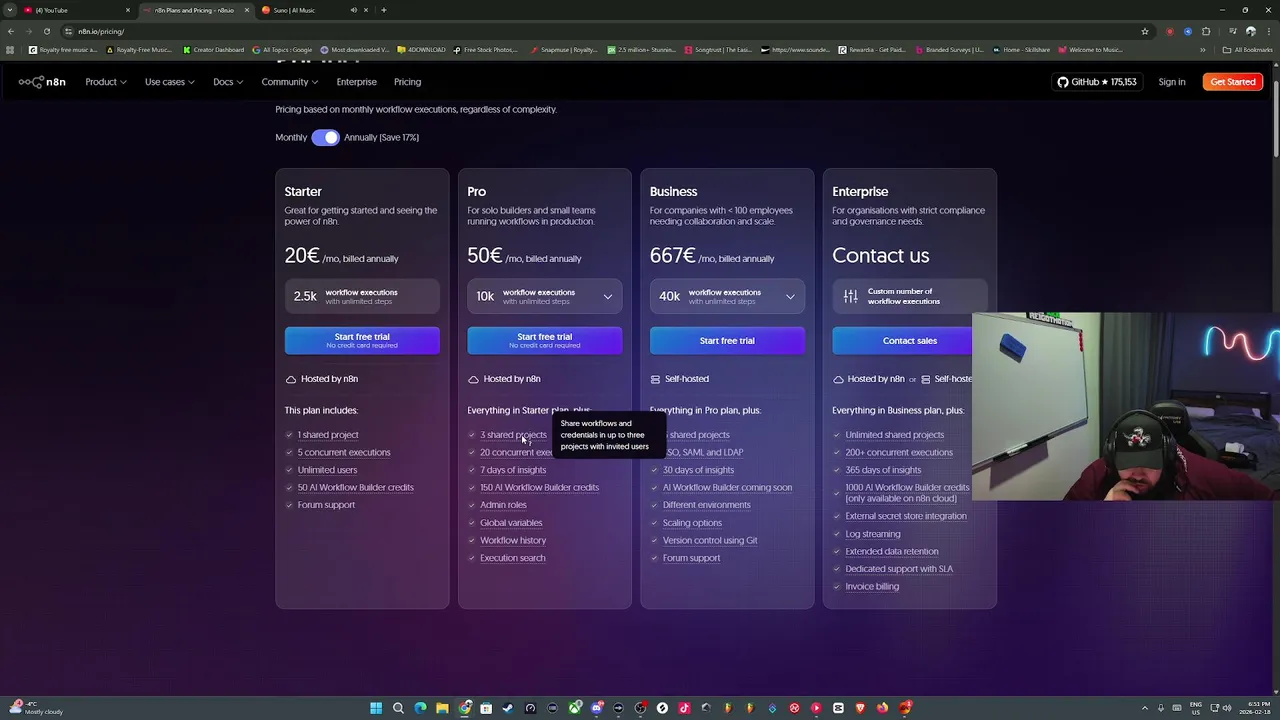Start free trial for the Starter plan
Screen dimensions: 1280x720
click(362, 340)
